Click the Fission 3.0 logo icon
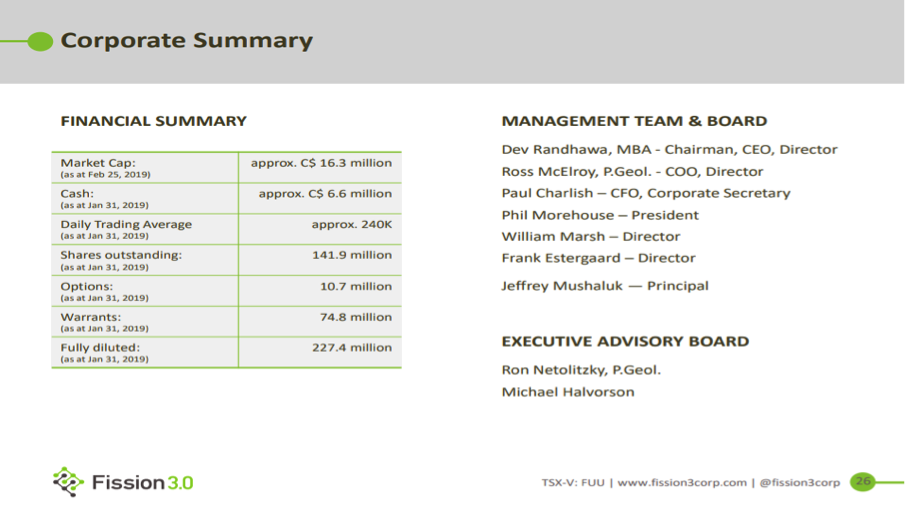905x509 pixels. click(68, 482)
